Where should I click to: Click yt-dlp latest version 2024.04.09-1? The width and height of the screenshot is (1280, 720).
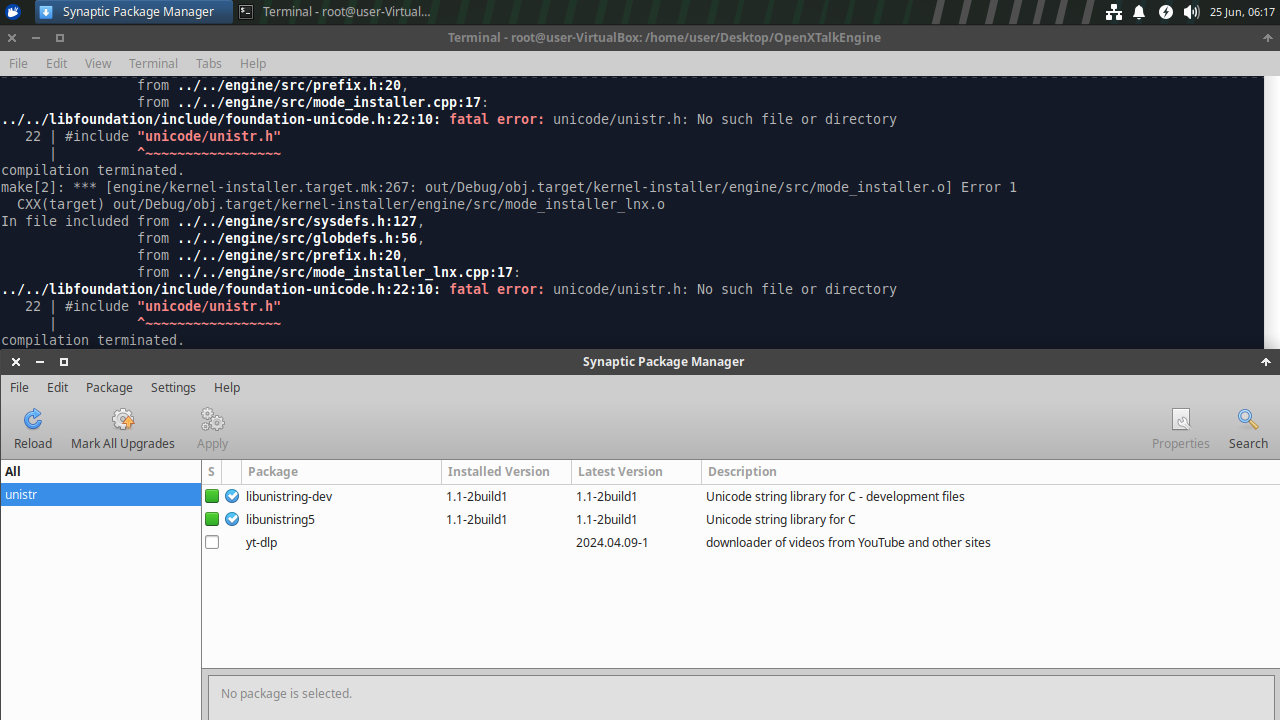[612, 542]
